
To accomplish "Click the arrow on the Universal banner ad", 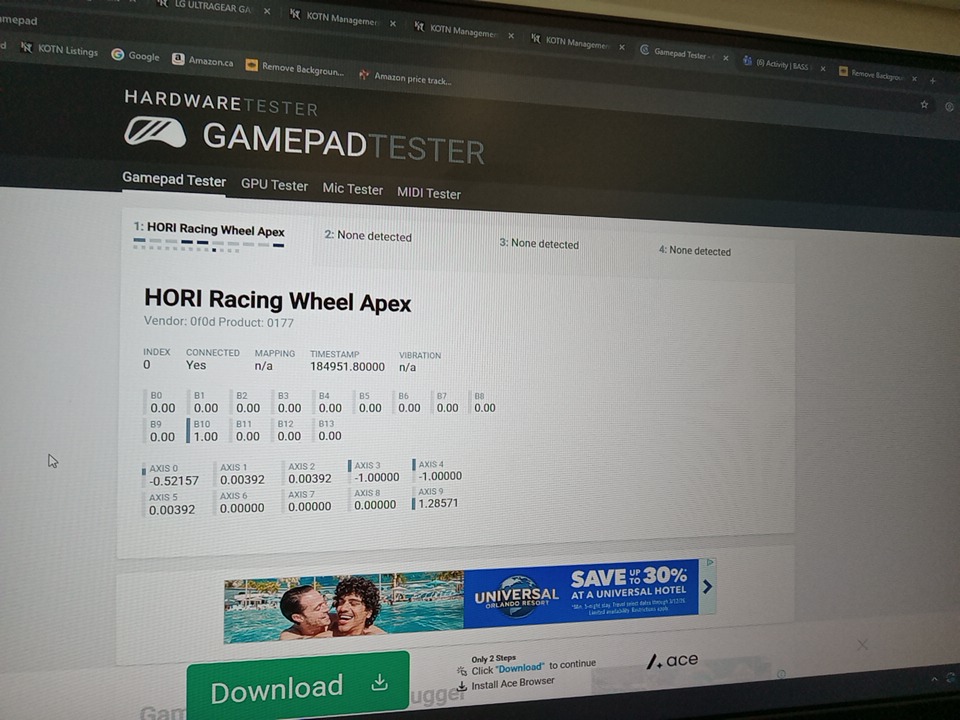I will tap(707, 587).
